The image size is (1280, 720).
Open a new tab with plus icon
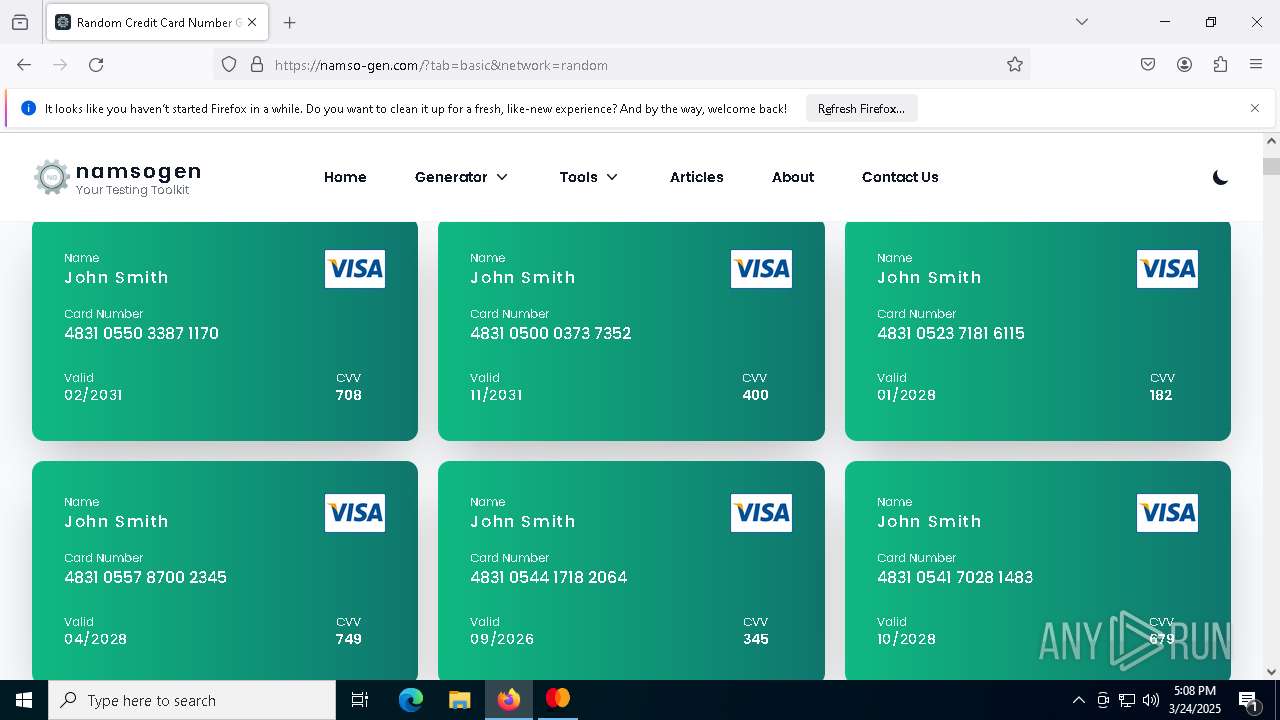tap(290, 22)
